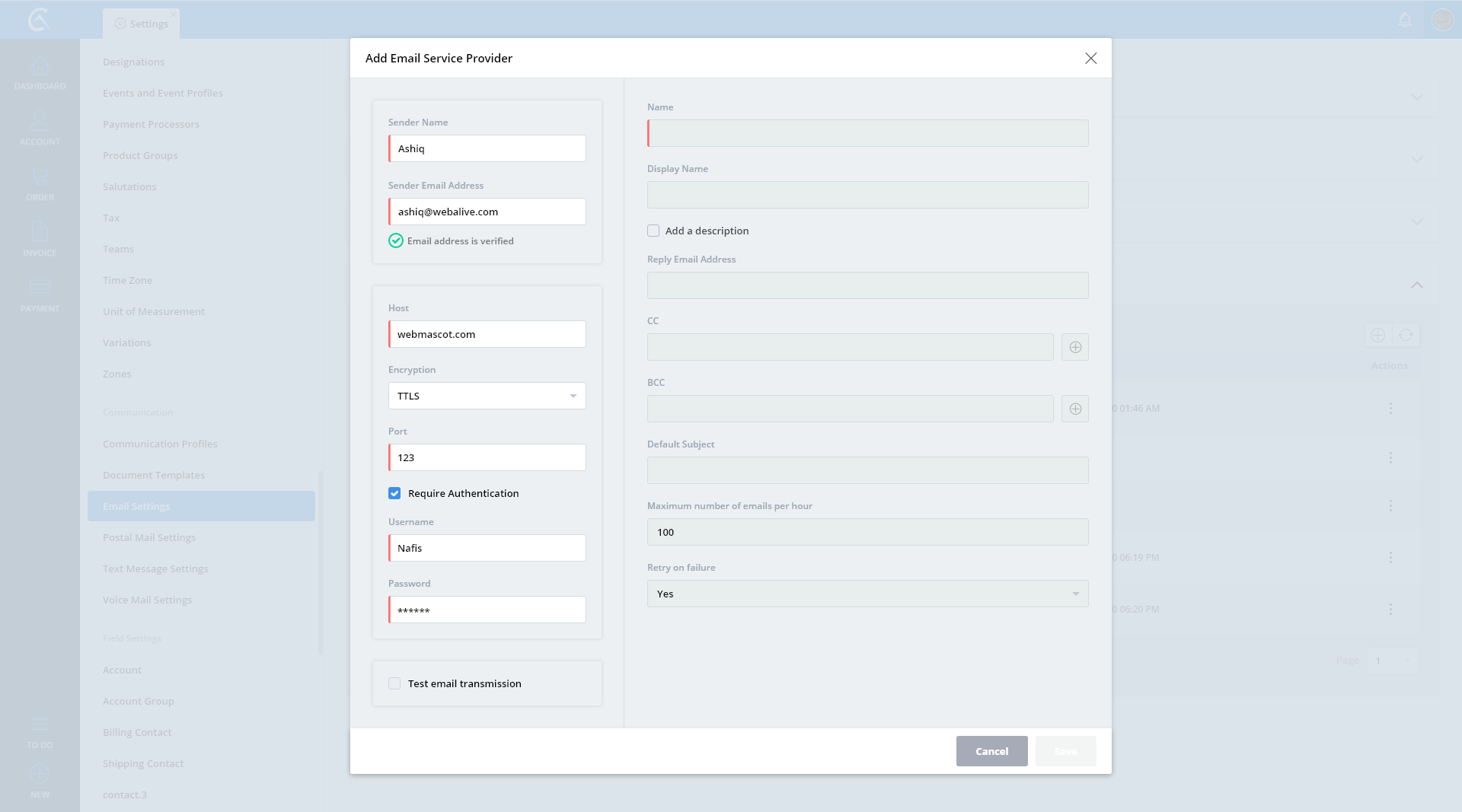Open the Dashboard sidebar icon

[x=40, y=73]
